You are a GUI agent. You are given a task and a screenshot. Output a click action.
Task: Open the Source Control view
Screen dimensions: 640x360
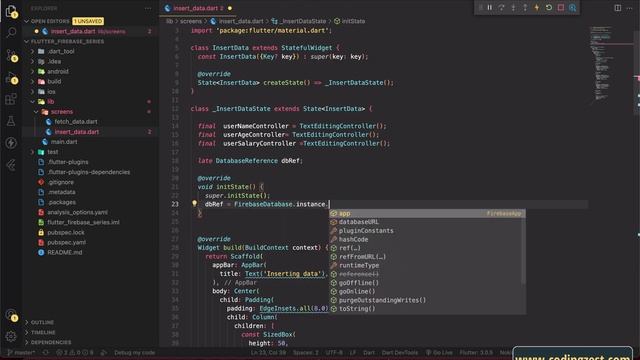[x=11, y=55]
